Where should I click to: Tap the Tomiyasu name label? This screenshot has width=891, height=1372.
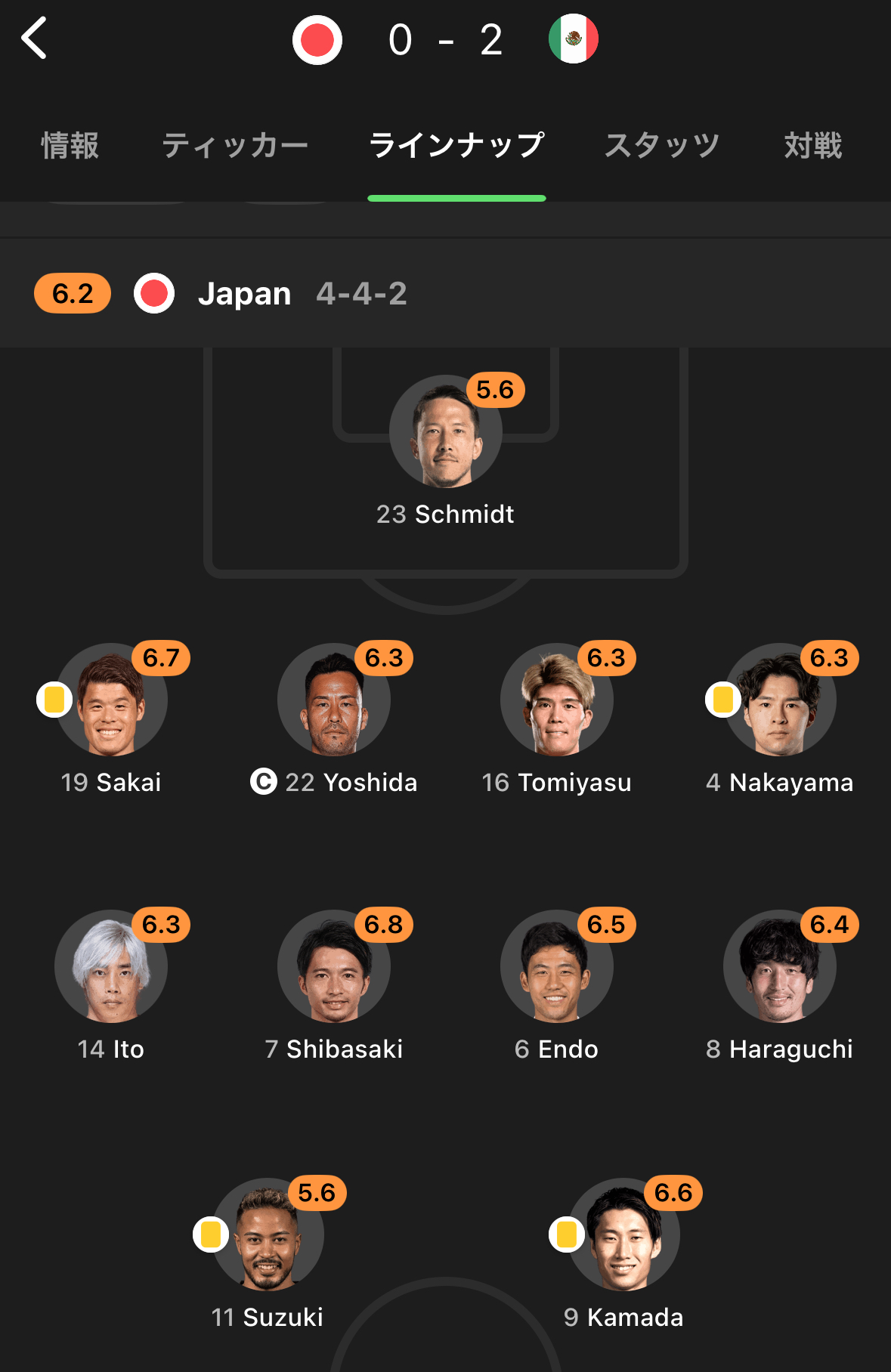(557, 783)
